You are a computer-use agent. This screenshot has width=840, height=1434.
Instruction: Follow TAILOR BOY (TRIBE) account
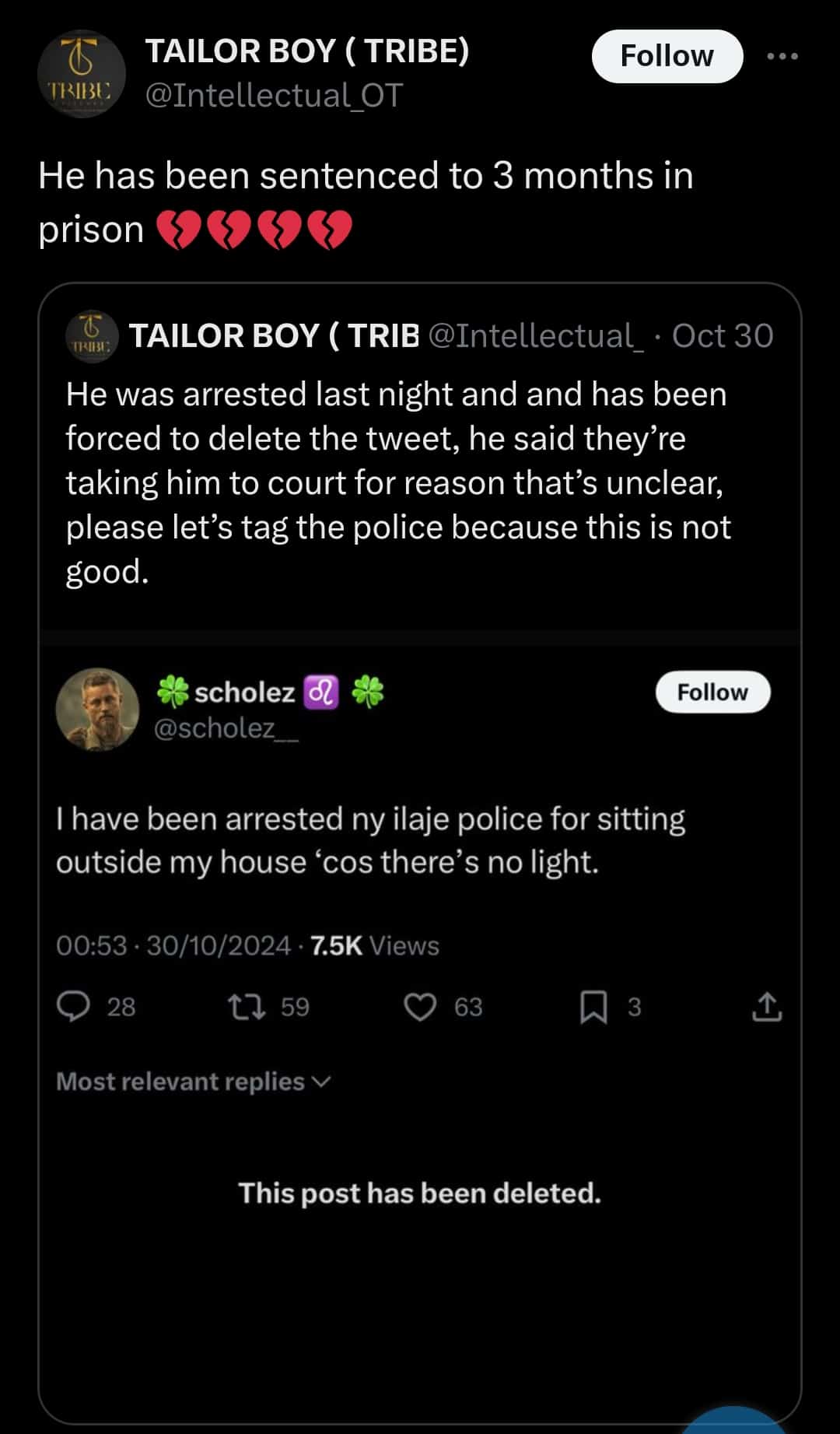[667, 56]
